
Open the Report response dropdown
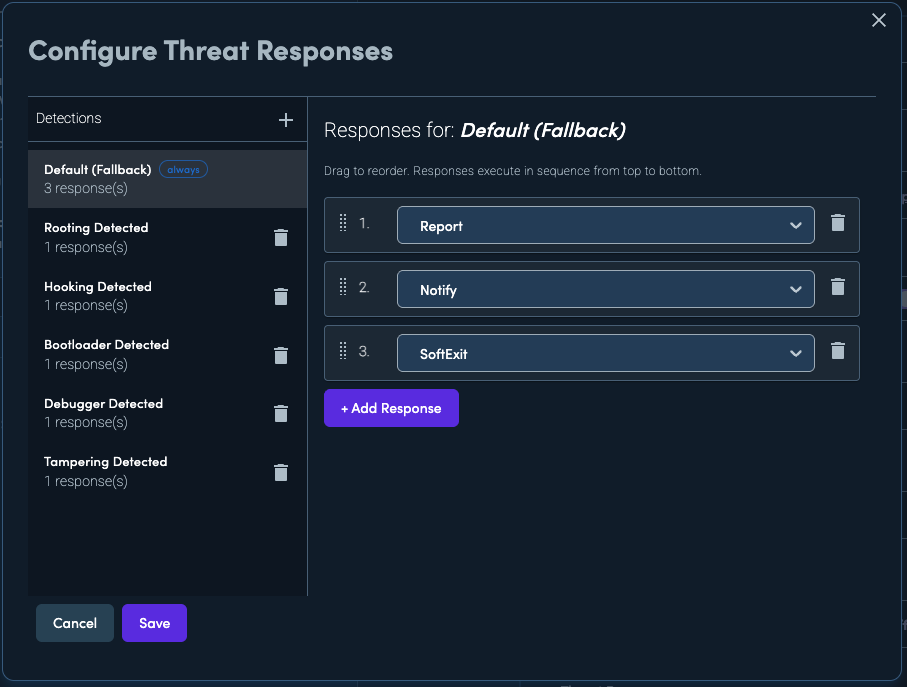click(606, 225)
